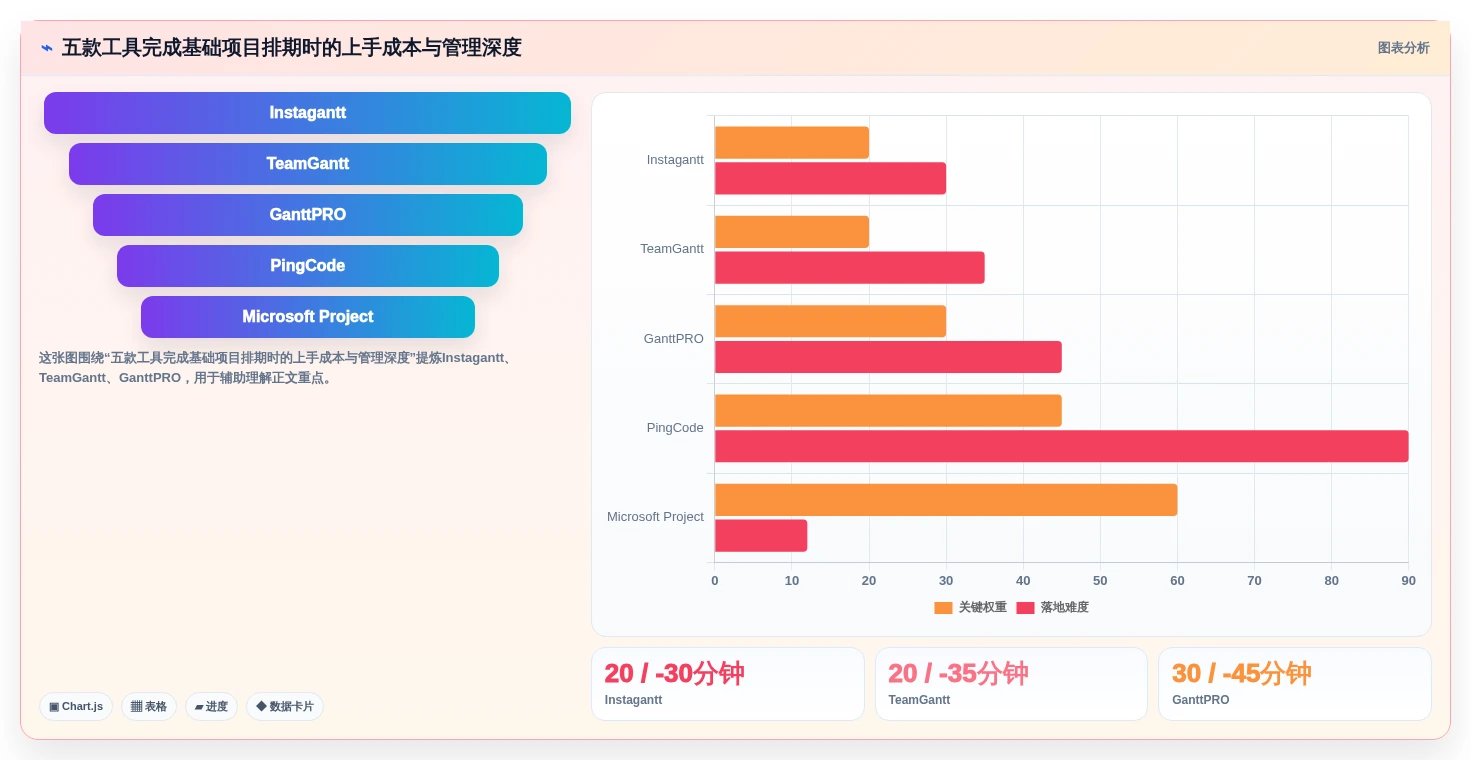Toggle the 落地难度 legend item
The image size is (1471, 760).
[x=1052, y=607]
